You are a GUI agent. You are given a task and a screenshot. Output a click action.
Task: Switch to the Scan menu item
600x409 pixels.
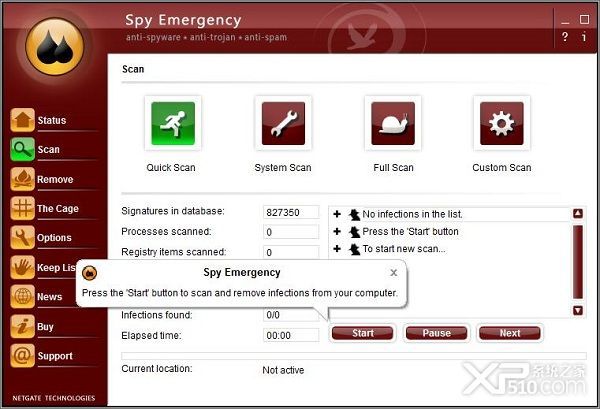pyautogui.click(x=49, y=149)
